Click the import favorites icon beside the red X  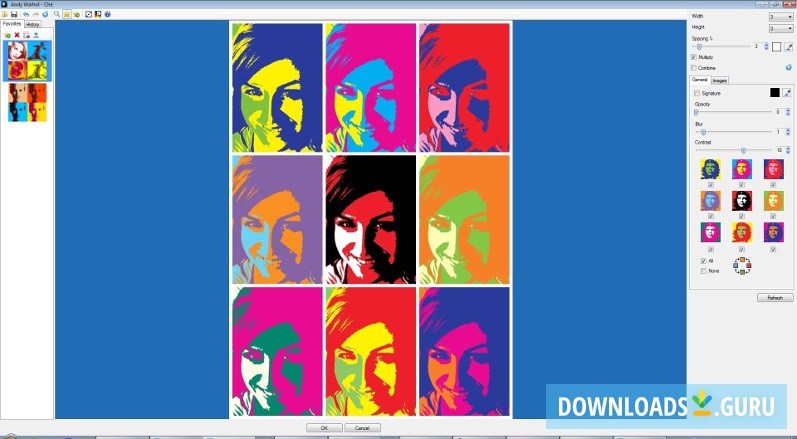pos(26,35)
